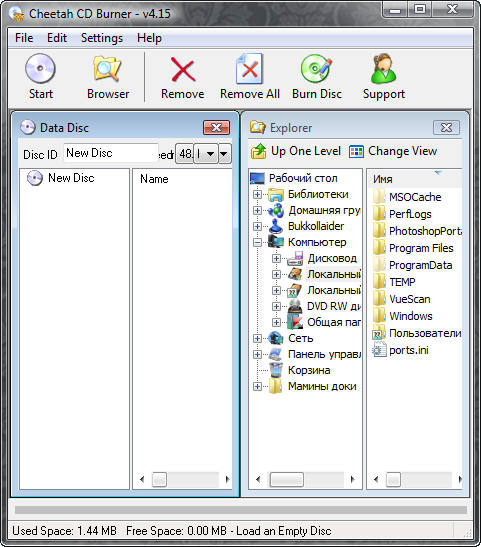Expand the Сеть tree node
Viewport: 481px width, 547px height.
pos(257,338)
